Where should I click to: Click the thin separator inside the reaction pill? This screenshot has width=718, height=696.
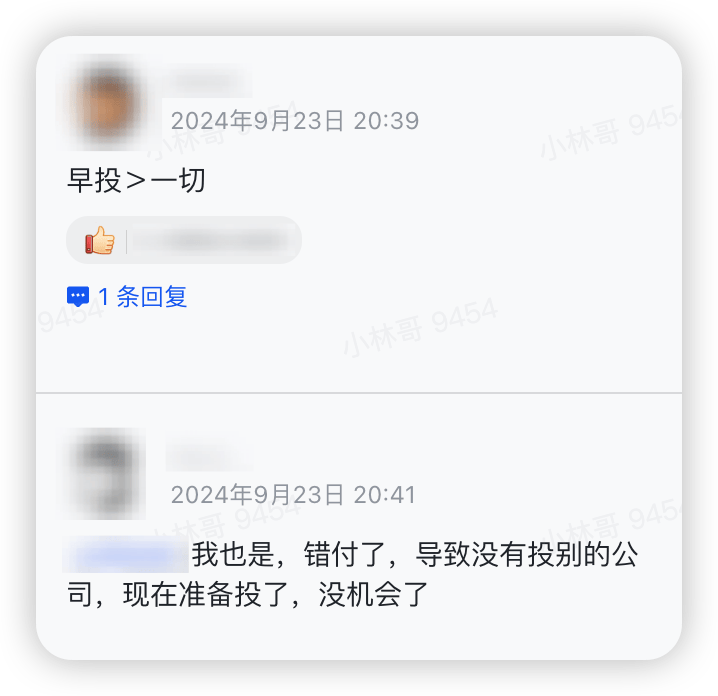pos(126,240)
